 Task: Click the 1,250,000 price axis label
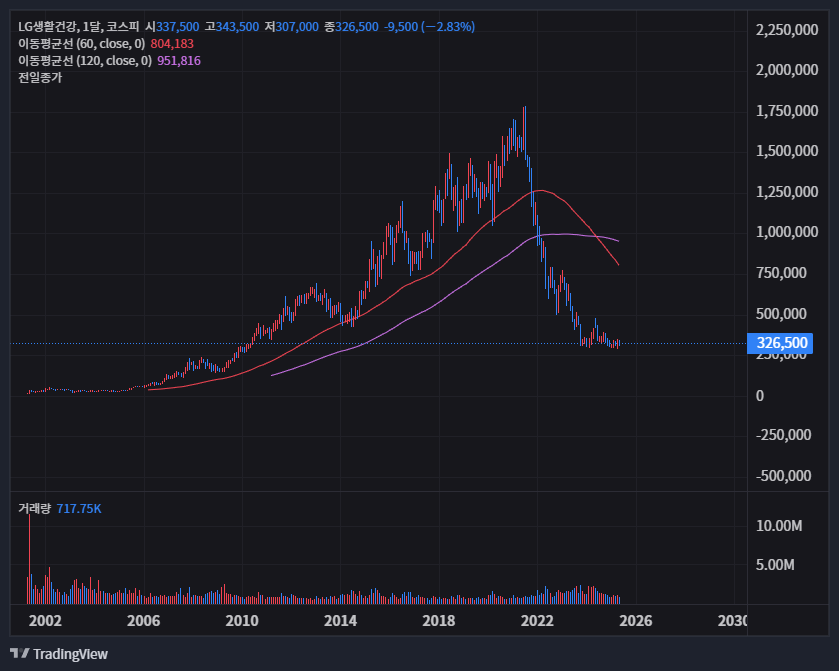pos(787,192)
